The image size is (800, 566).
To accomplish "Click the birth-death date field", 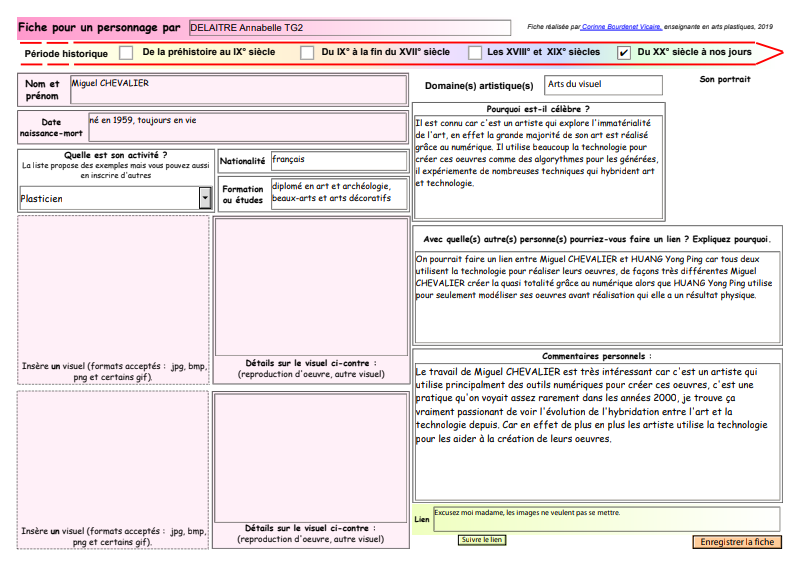I will [x=247, y=127].
